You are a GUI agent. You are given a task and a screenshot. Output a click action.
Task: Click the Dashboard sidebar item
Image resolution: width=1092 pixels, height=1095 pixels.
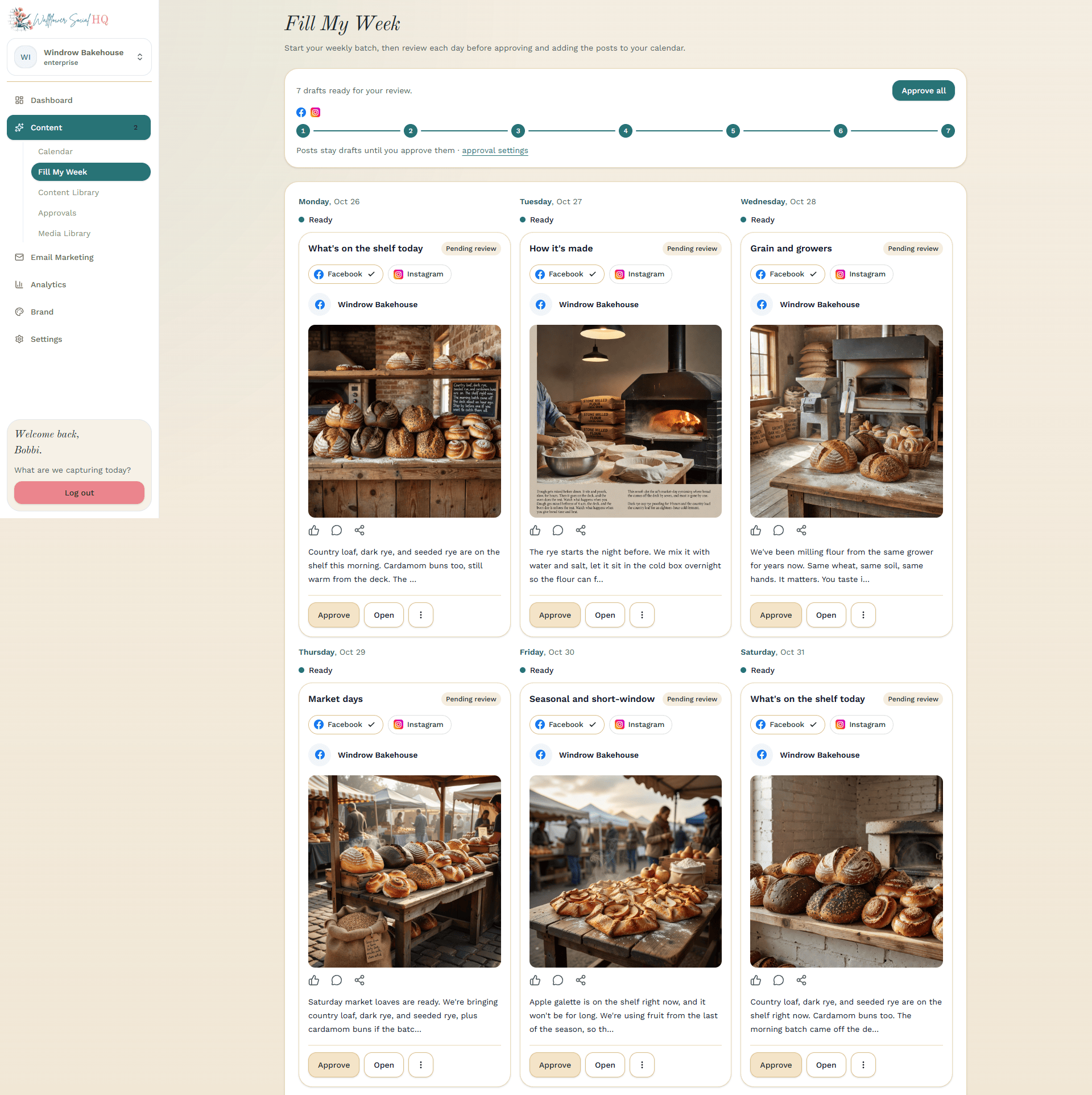79,100
